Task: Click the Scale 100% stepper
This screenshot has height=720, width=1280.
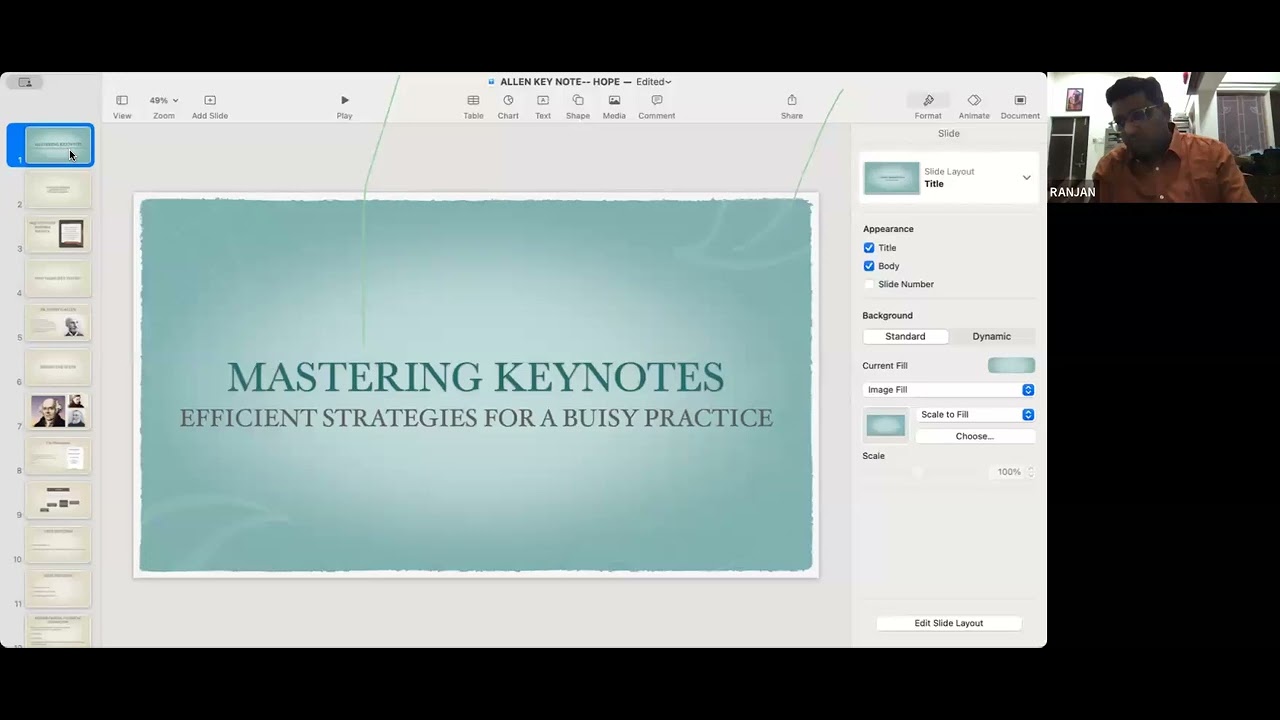Action: point(1030,472)
